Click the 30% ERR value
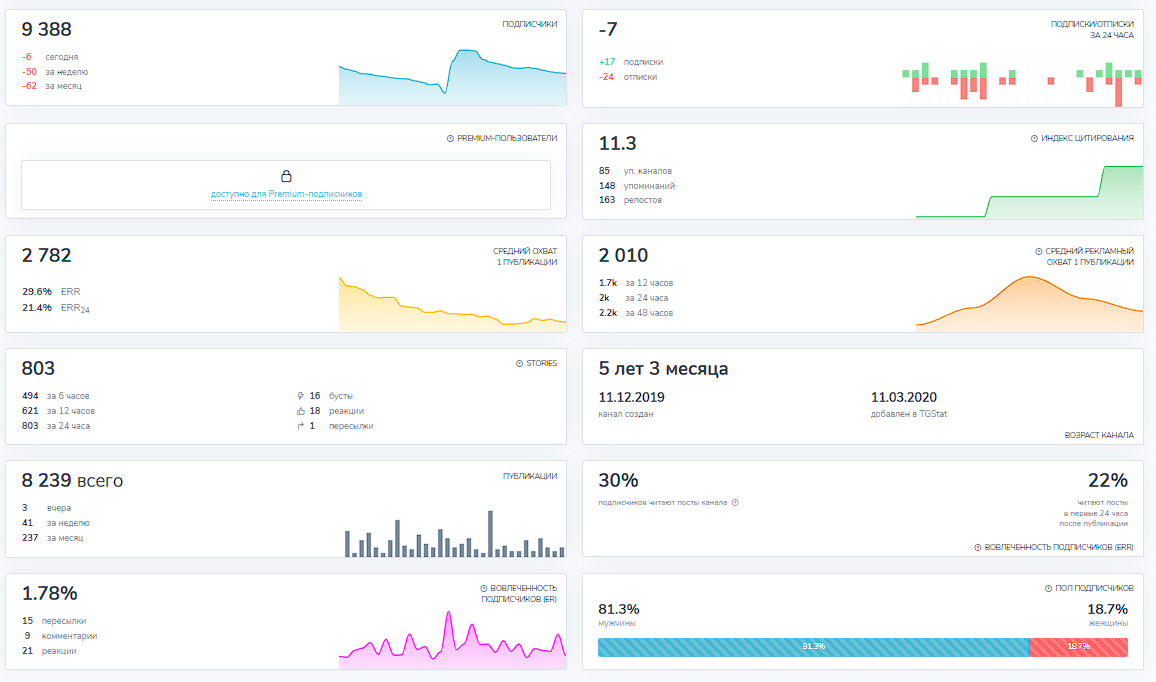 [x=618, y=481]
